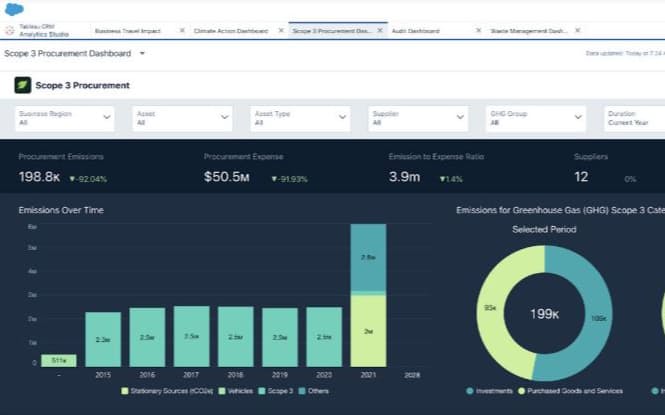Click the Selected Period donut heading
The image size is (665, 415).
tap(544, 229)
